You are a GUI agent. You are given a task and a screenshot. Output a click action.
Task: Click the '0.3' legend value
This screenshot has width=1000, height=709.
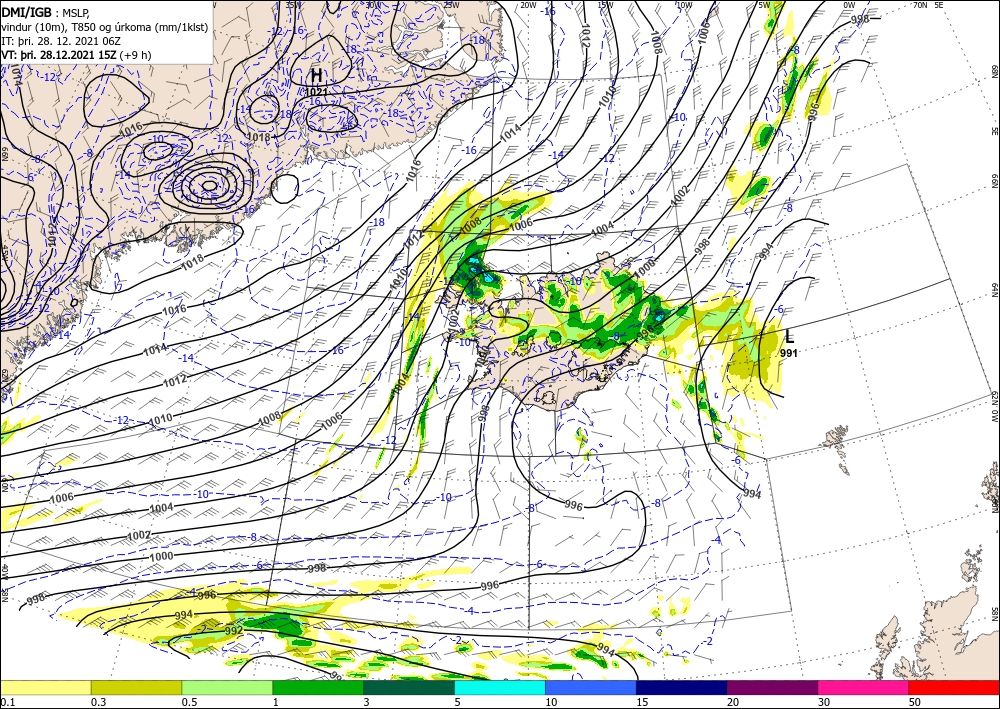coord(98,702)
